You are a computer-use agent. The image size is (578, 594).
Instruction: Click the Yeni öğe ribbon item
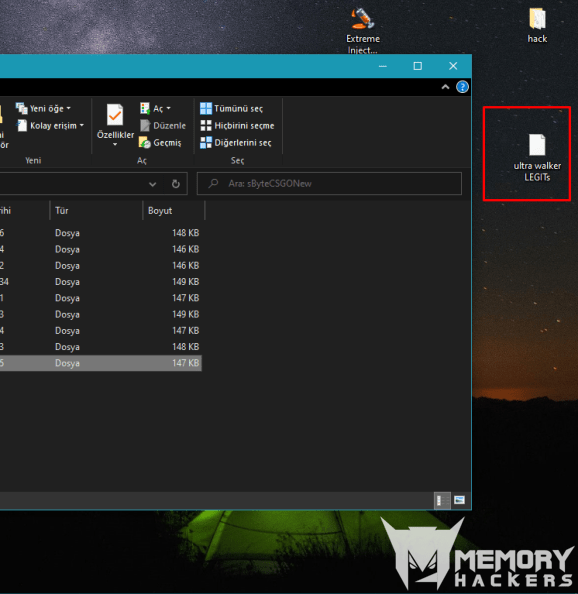point(43,109)
